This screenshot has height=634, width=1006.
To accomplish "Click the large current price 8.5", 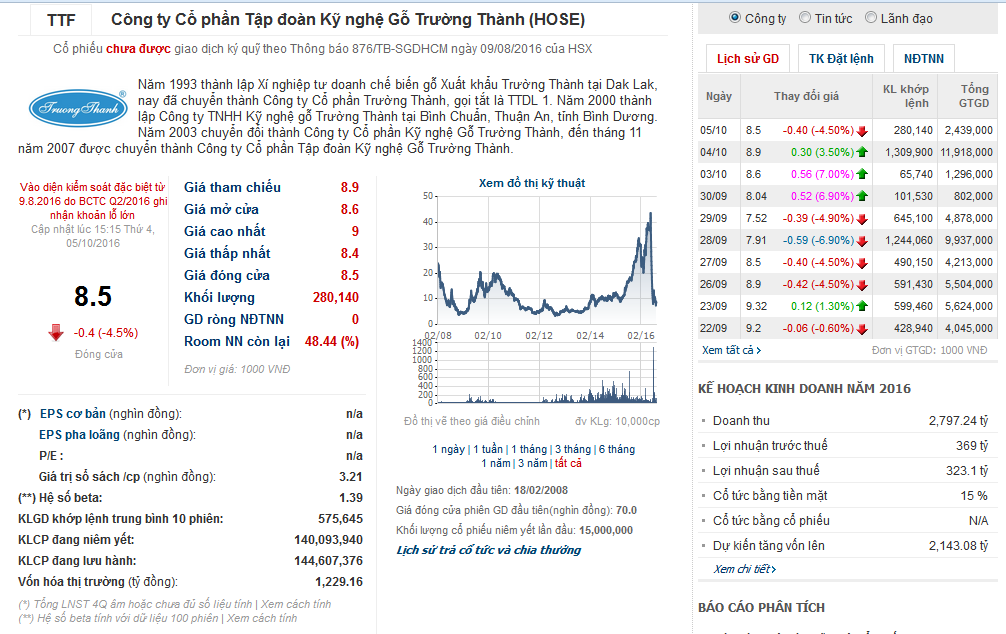I will (93, 296).
